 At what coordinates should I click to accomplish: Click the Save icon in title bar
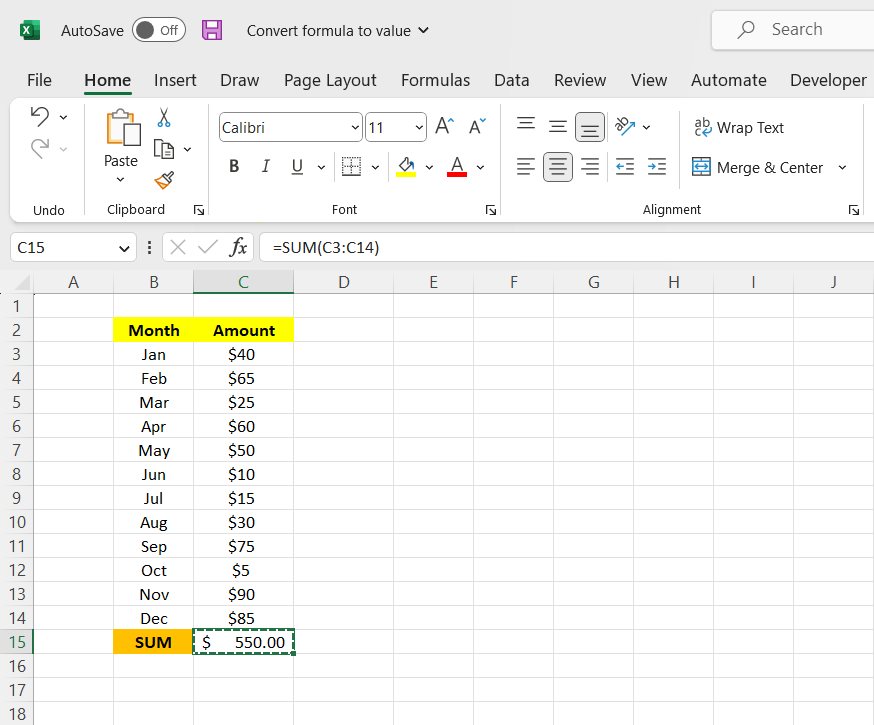(x=212, y=30)
